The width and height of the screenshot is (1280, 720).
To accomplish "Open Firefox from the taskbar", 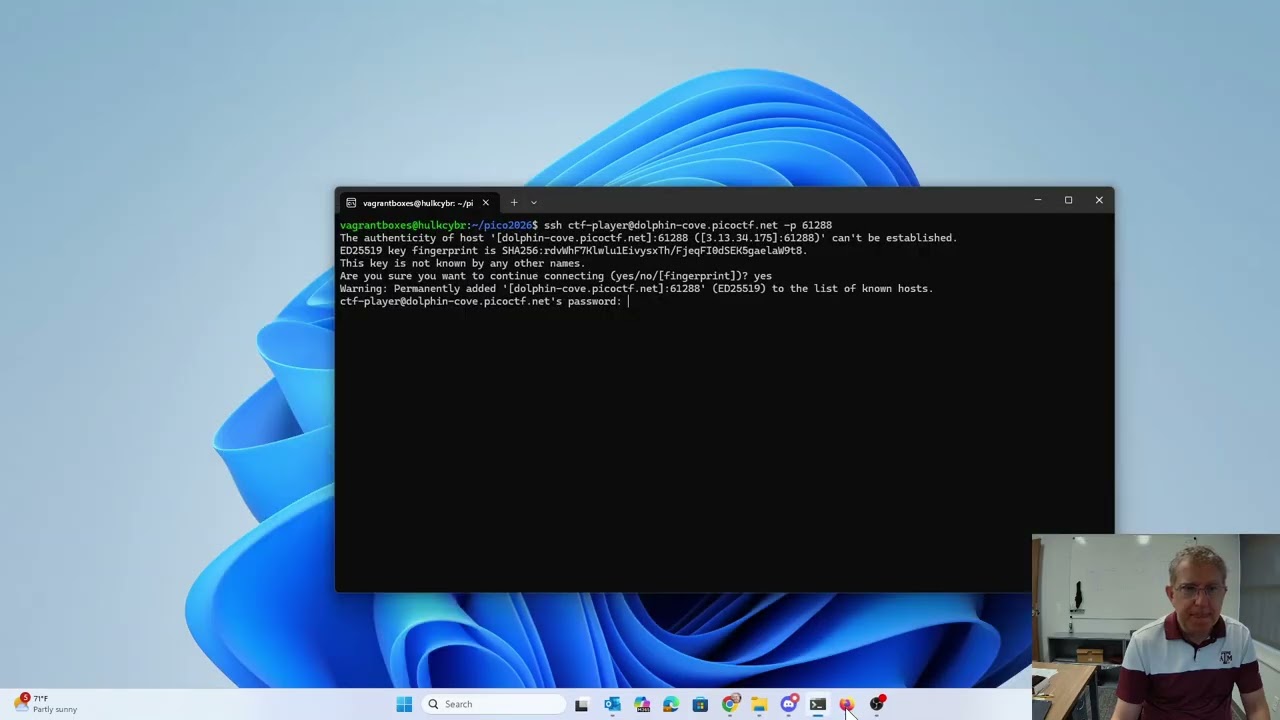I will [x=847, y=704].
